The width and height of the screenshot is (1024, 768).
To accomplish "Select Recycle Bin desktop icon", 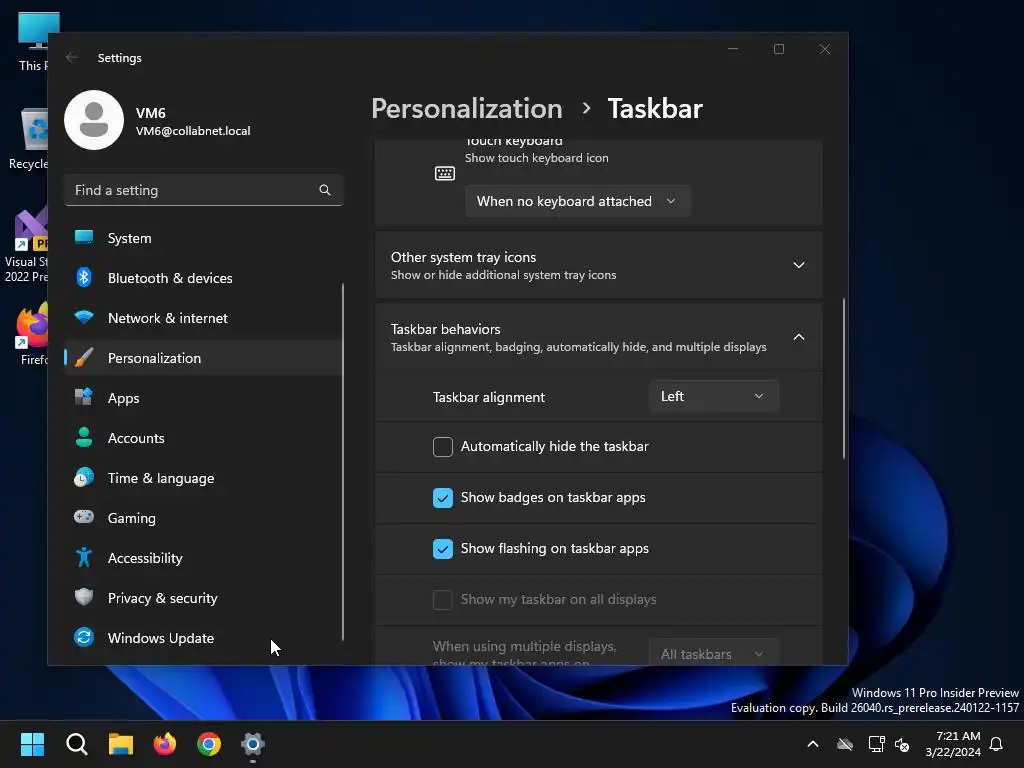I will click(28, 139).
